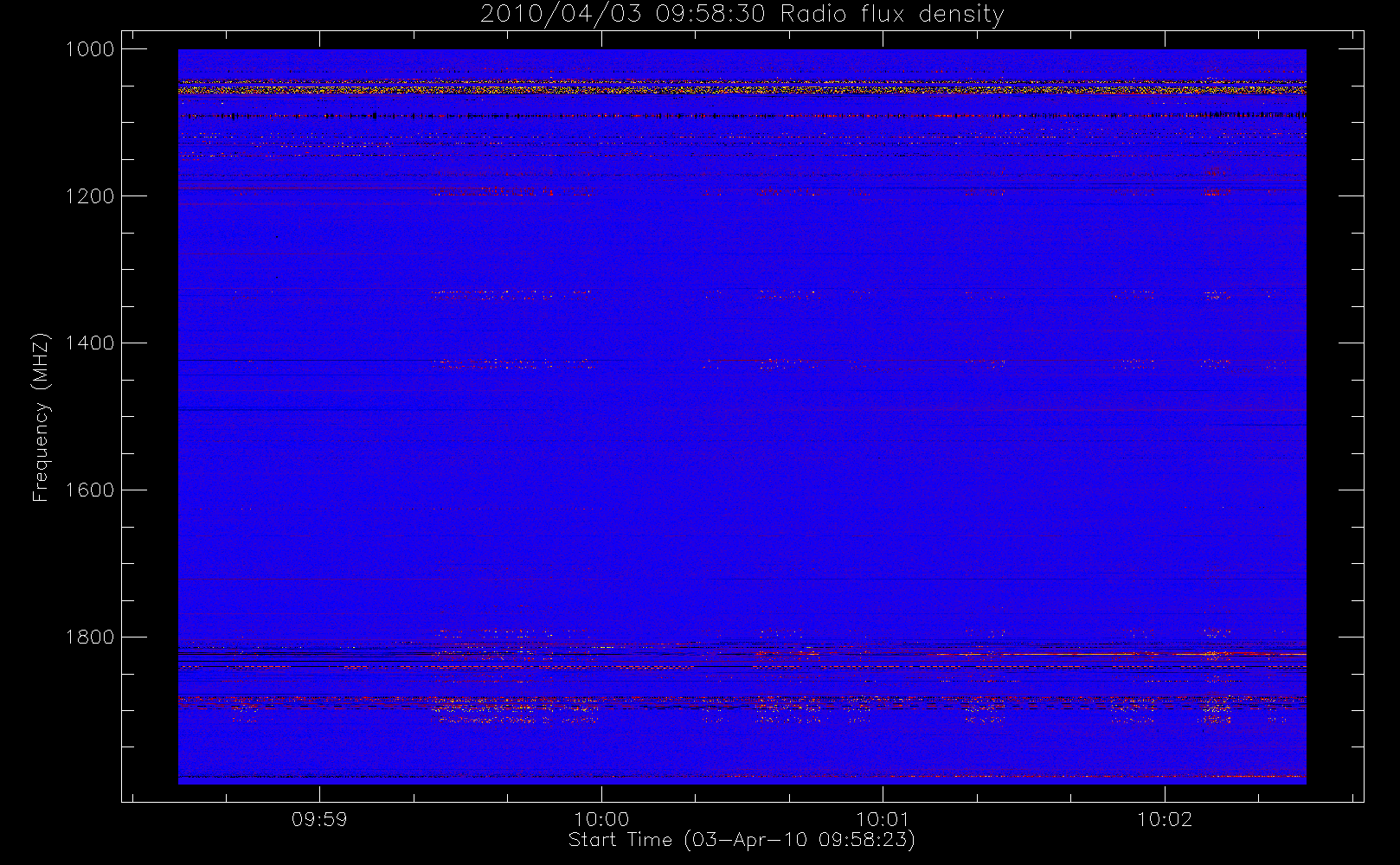This screenshot has width=1400, height=865.
Task: Click the "Frequency (MHz)" y-axis label
Action: [41, 417]
